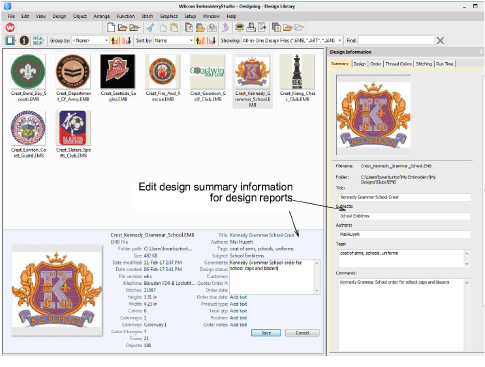Open the Setup menu
This screenshot has width=485, height=367.
pos(190,16)
